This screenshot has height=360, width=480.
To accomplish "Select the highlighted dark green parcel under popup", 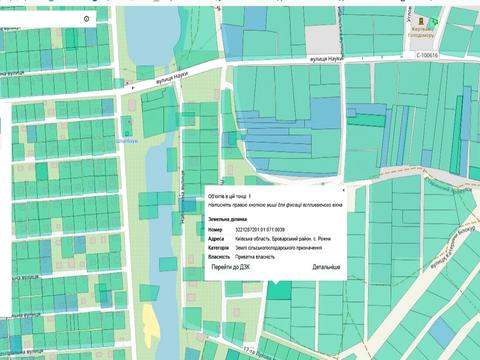I will pos(279,291).
